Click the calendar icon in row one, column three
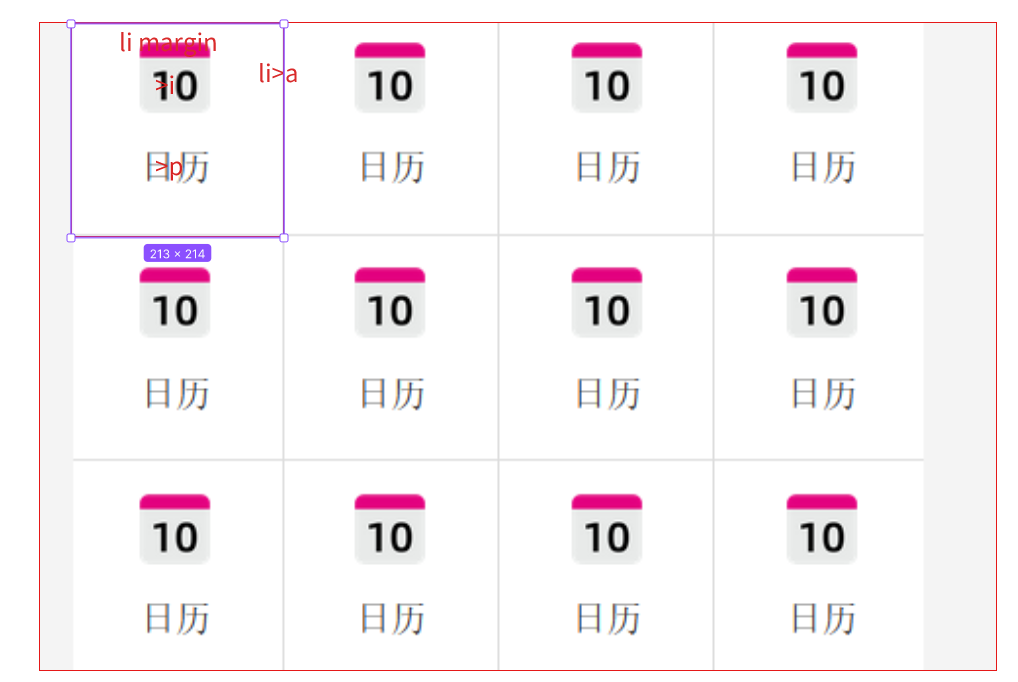1018x682 pixels. [606, 78]
